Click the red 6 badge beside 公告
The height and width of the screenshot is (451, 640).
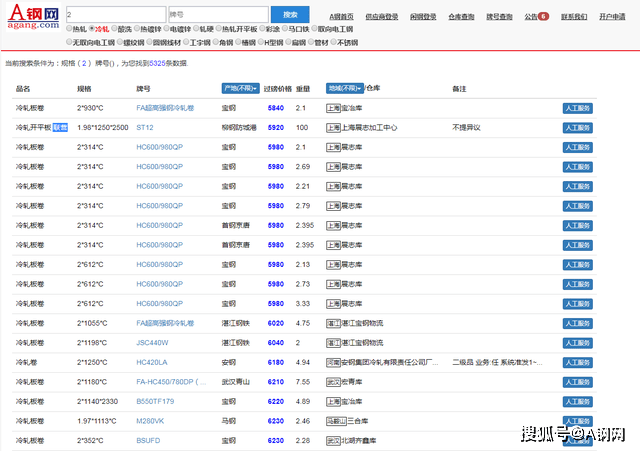[x=543, y=16]
